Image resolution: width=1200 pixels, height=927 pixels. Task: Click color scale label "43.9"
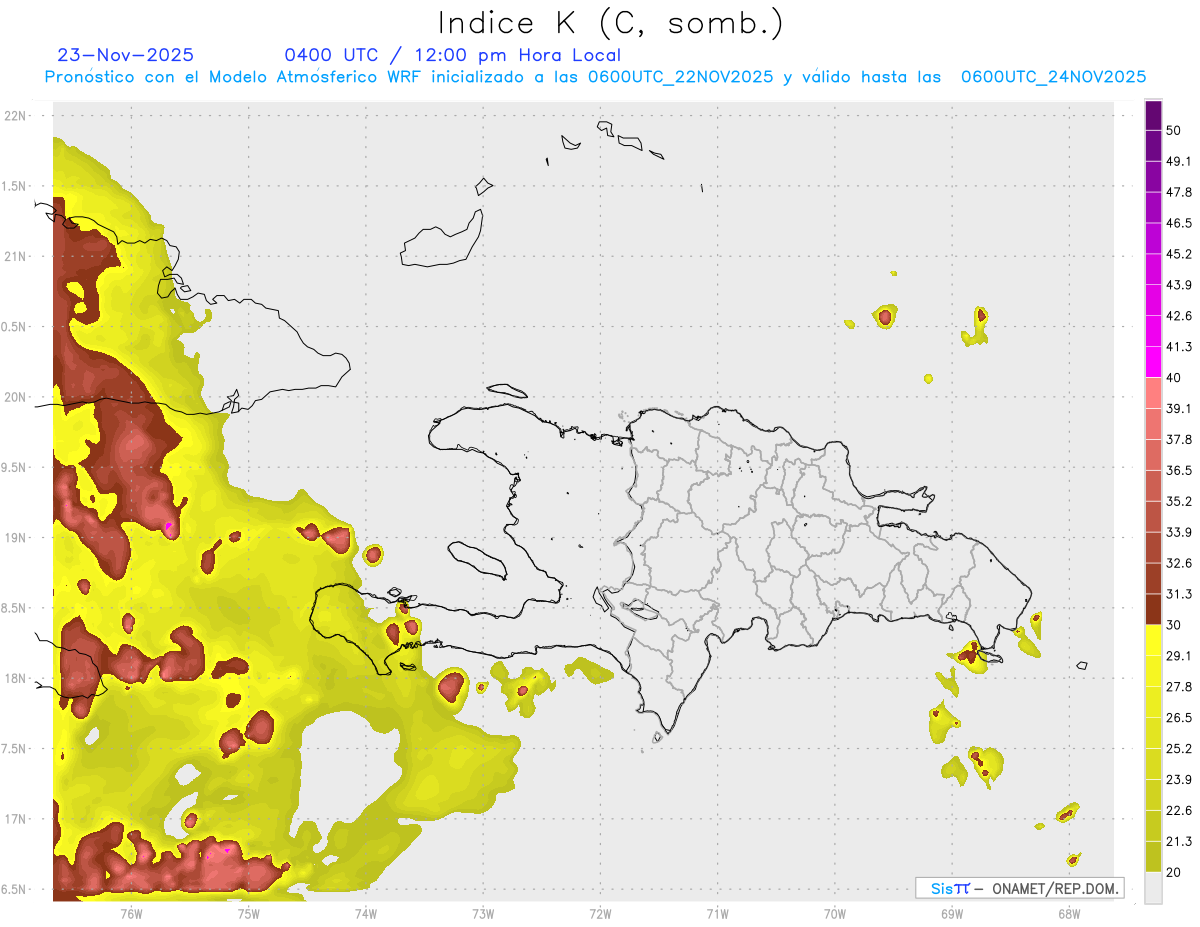pyautogui.click(x=1179, y=285)
